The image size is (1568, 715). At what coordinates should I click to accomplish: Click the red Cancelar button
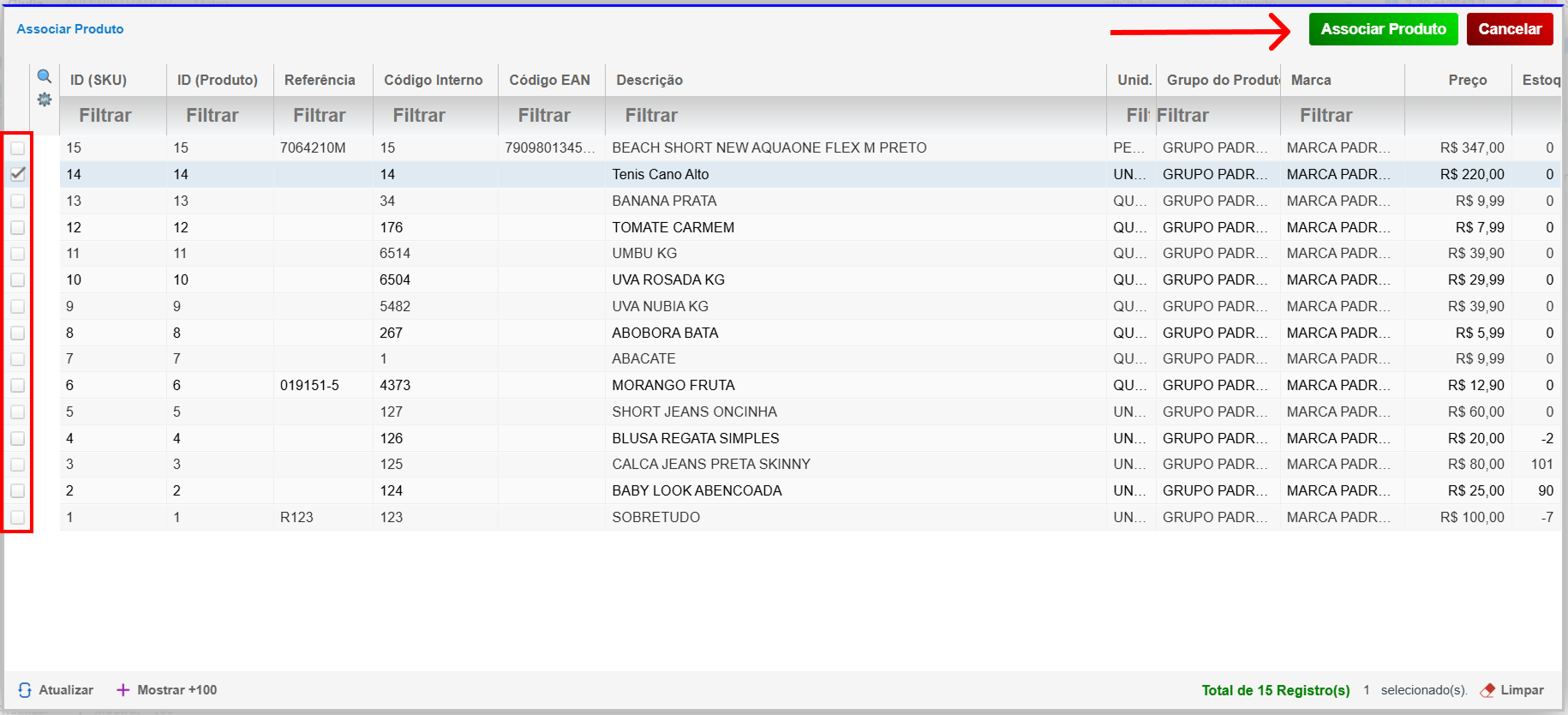1509,29
